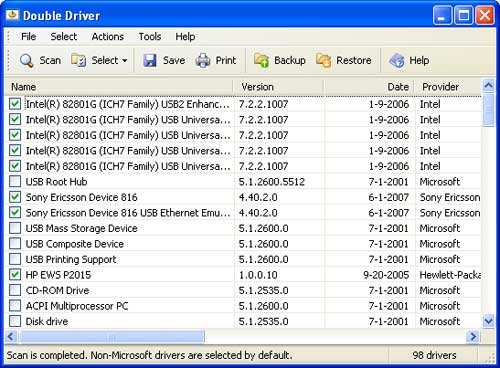500x368 pixels.
Task: Check the USB Root Hub checkbox
Action: tap(15, 182)
